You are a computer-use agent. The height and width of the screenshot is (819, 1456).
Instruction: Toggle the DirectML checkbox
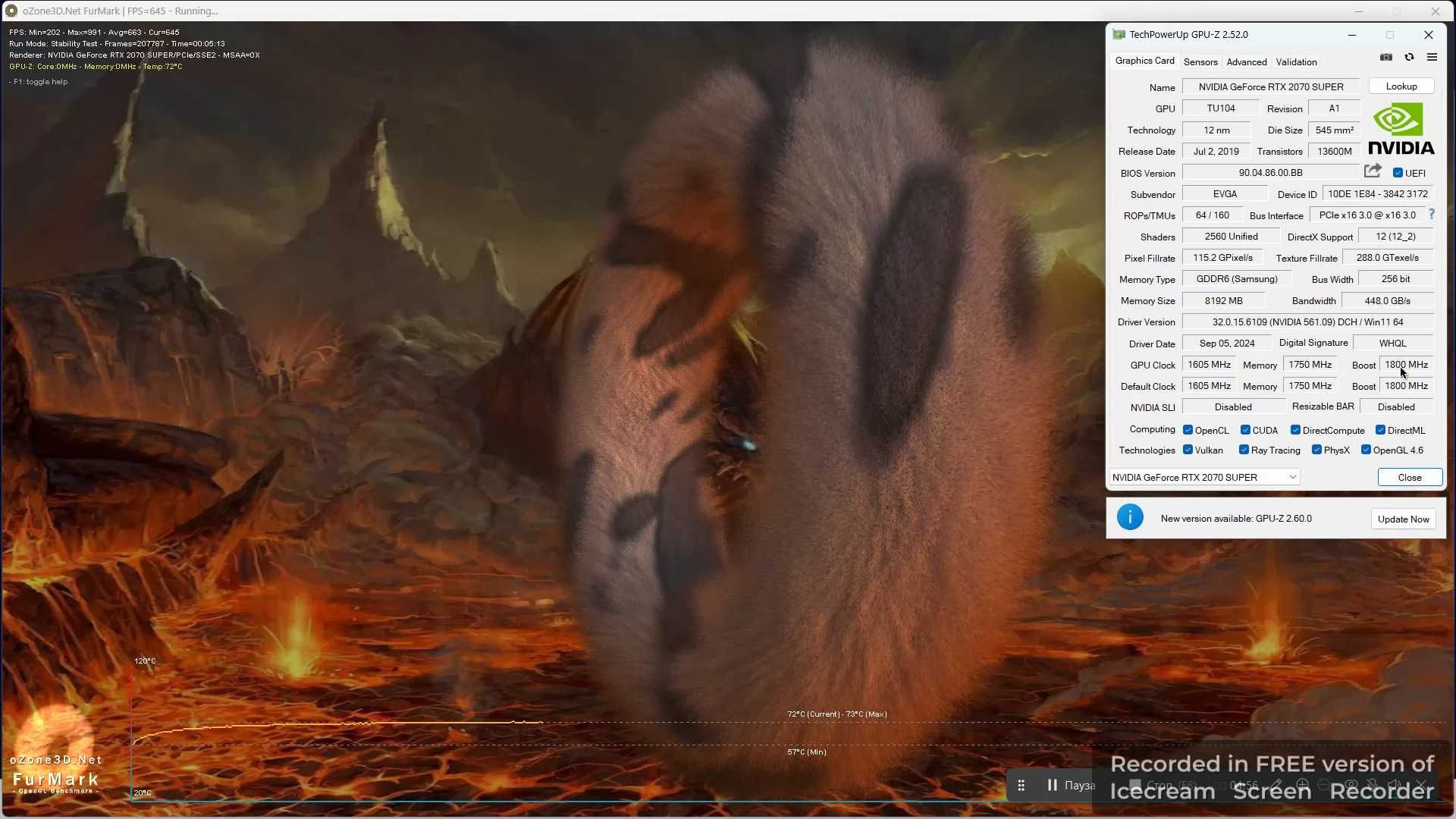click(x=1381, y=430)
